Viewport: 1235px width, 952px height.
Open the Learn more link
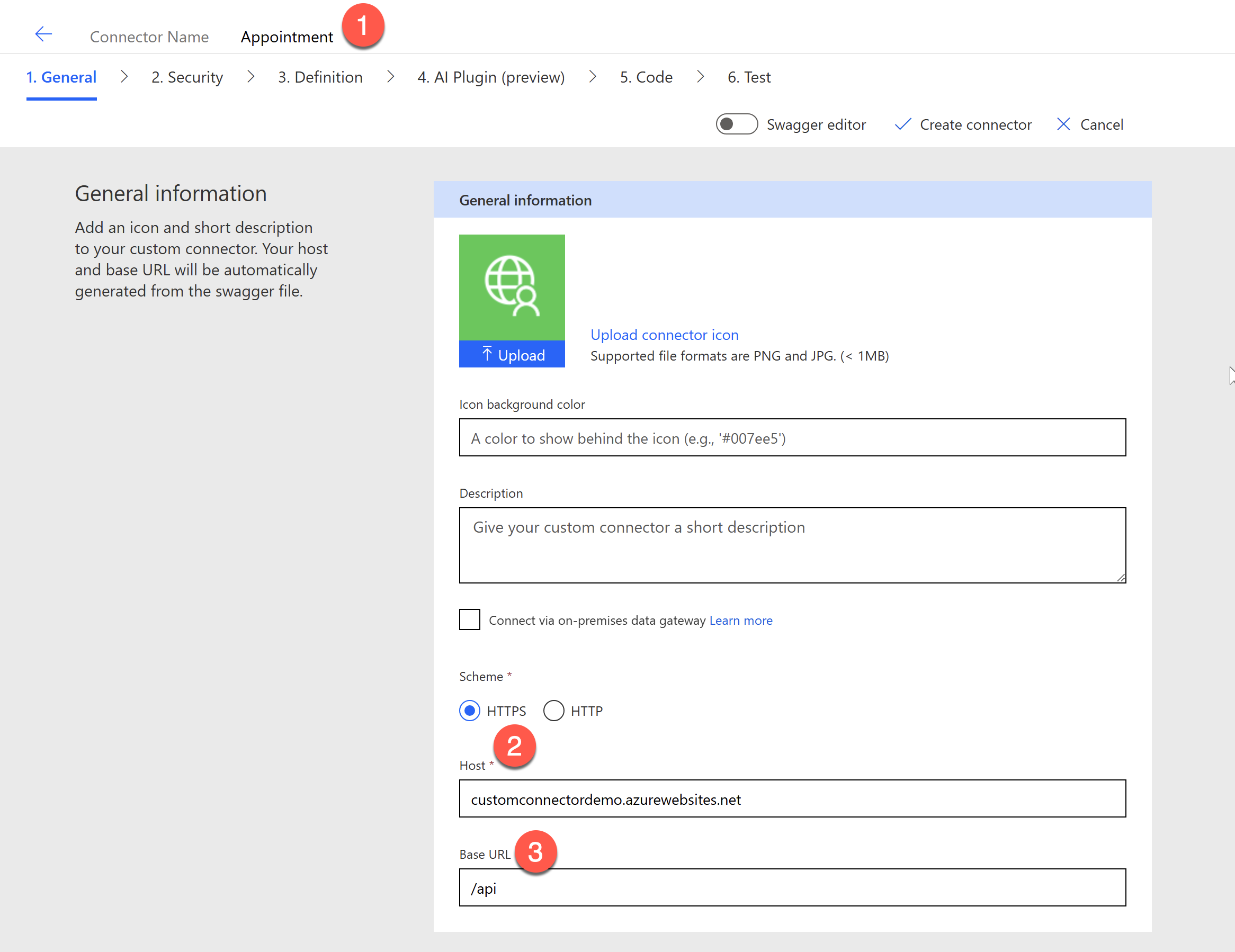point(741,620)
